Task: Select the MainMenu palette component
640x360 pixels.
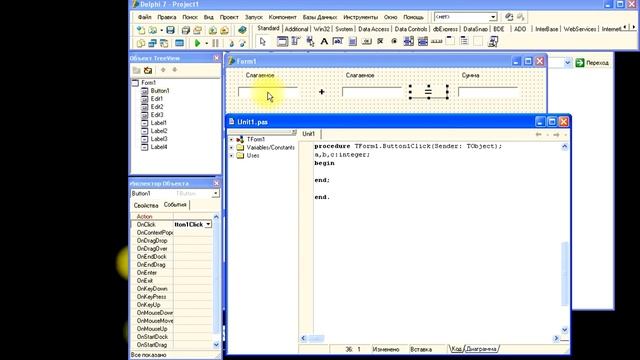Action: [296, 41]
